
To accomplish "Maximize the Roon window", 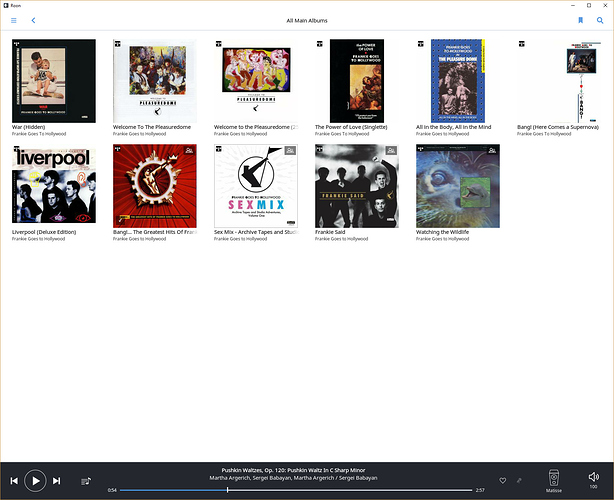I will point(589,5).
